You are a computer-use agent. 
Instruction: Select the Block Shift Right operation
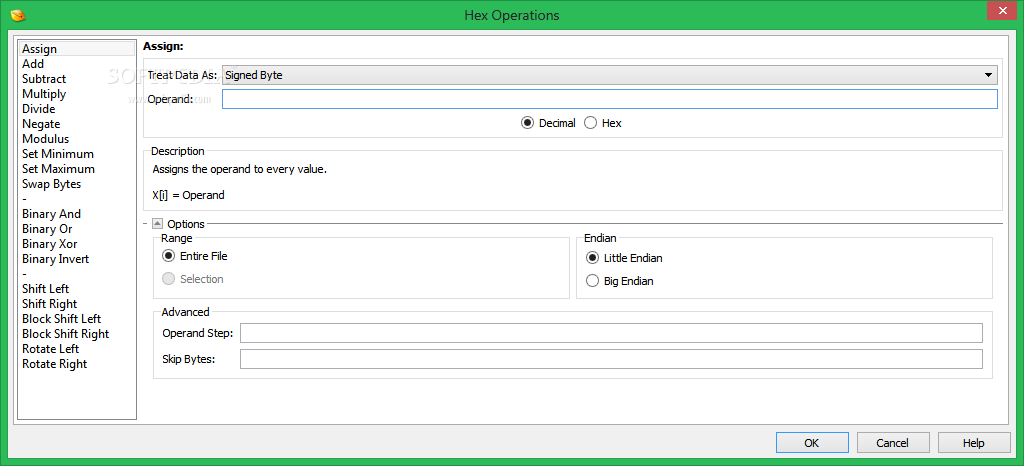tap(77, 334)
